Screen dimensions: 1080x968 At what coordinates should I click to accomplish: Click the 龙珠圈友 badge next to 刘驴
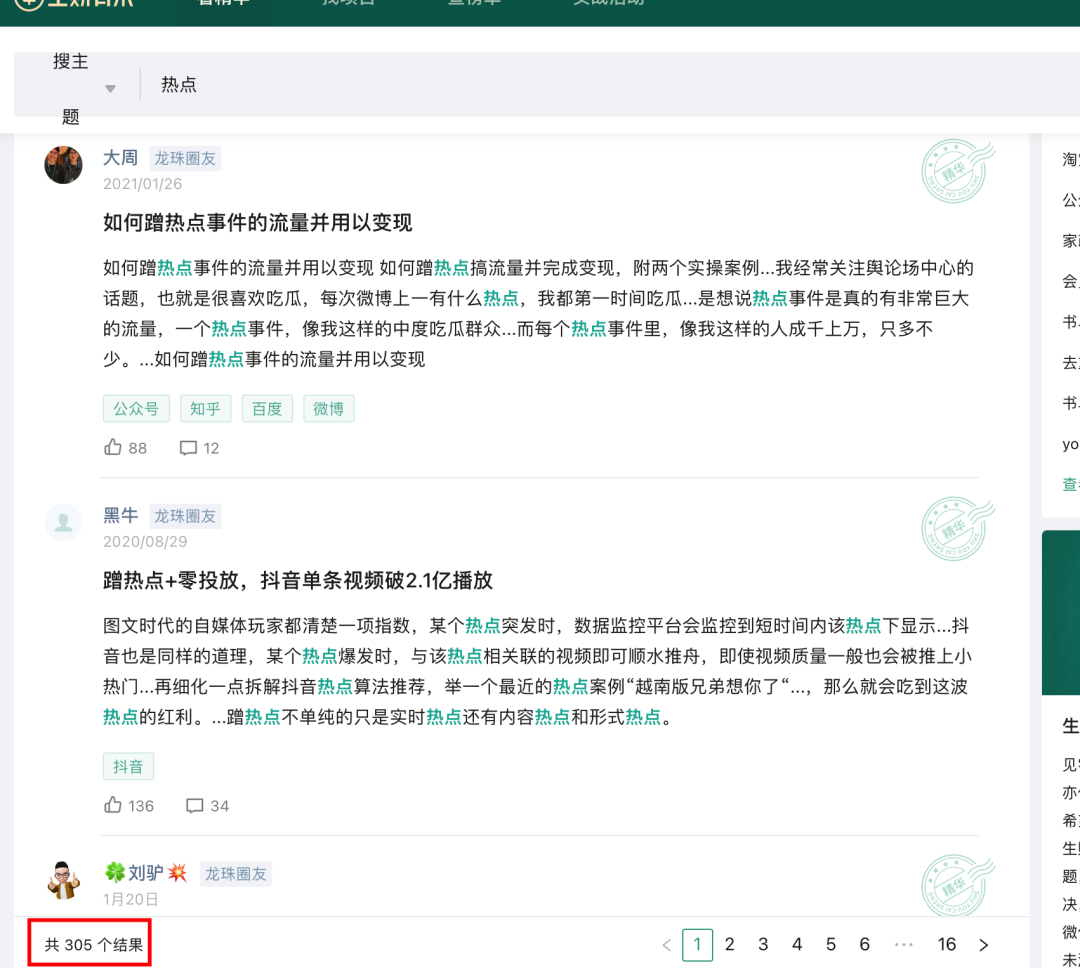(236, 874)
